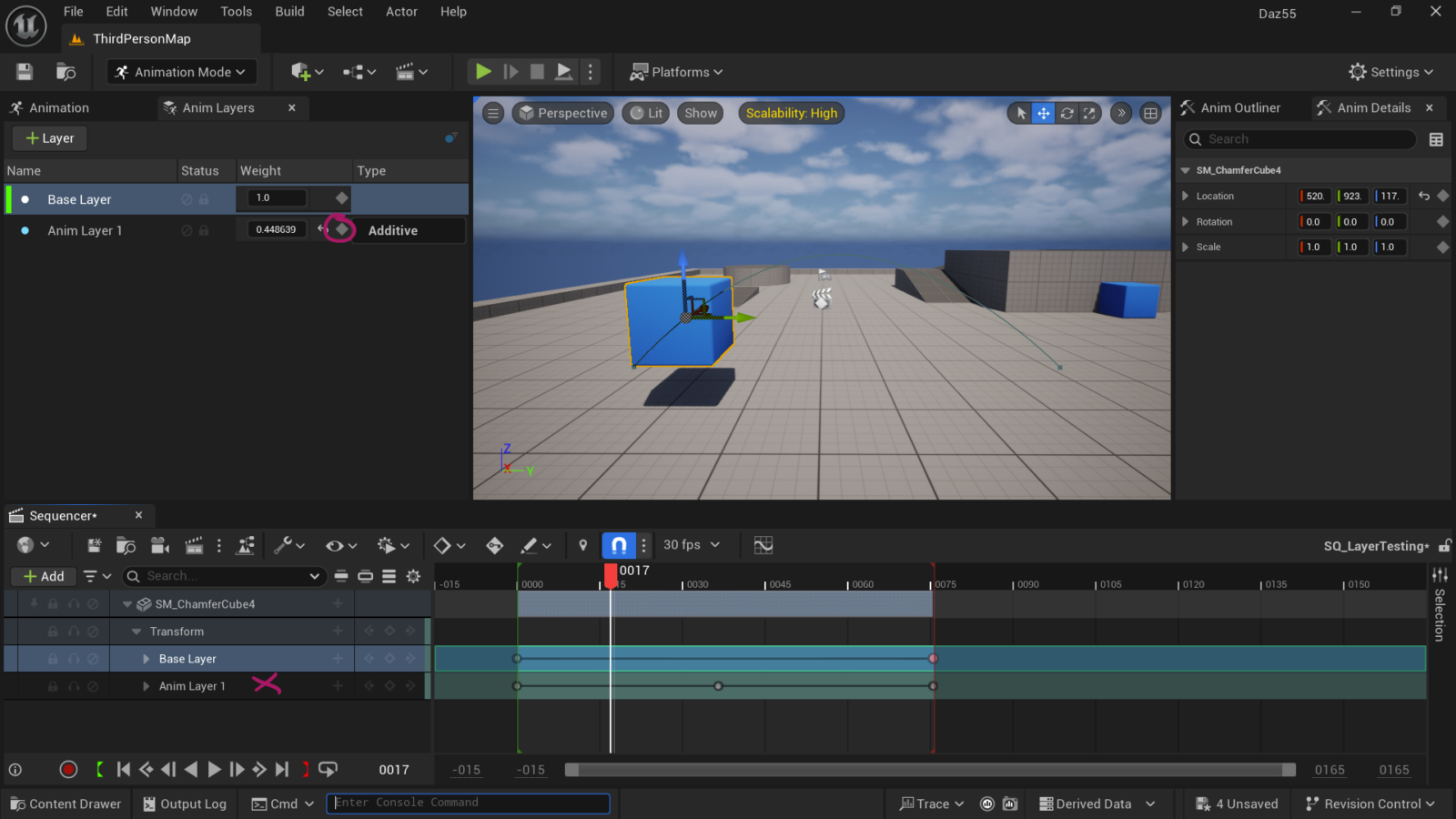Open the Platforms dropdown

click(x=677, y=72)
